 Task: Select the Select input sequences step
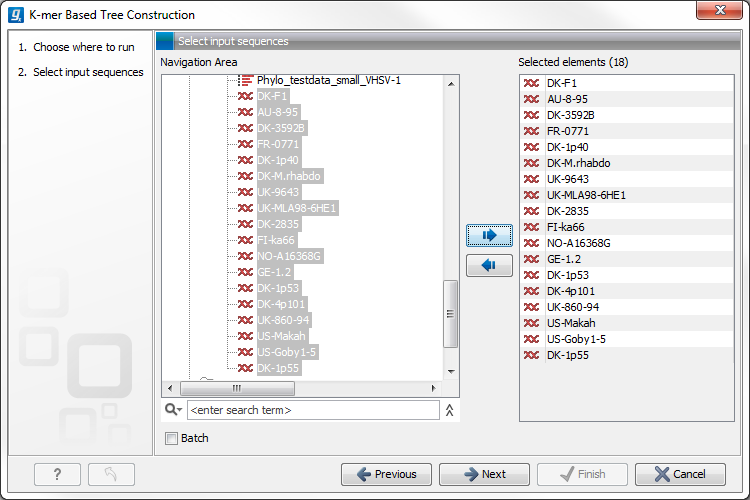point(88,72)
